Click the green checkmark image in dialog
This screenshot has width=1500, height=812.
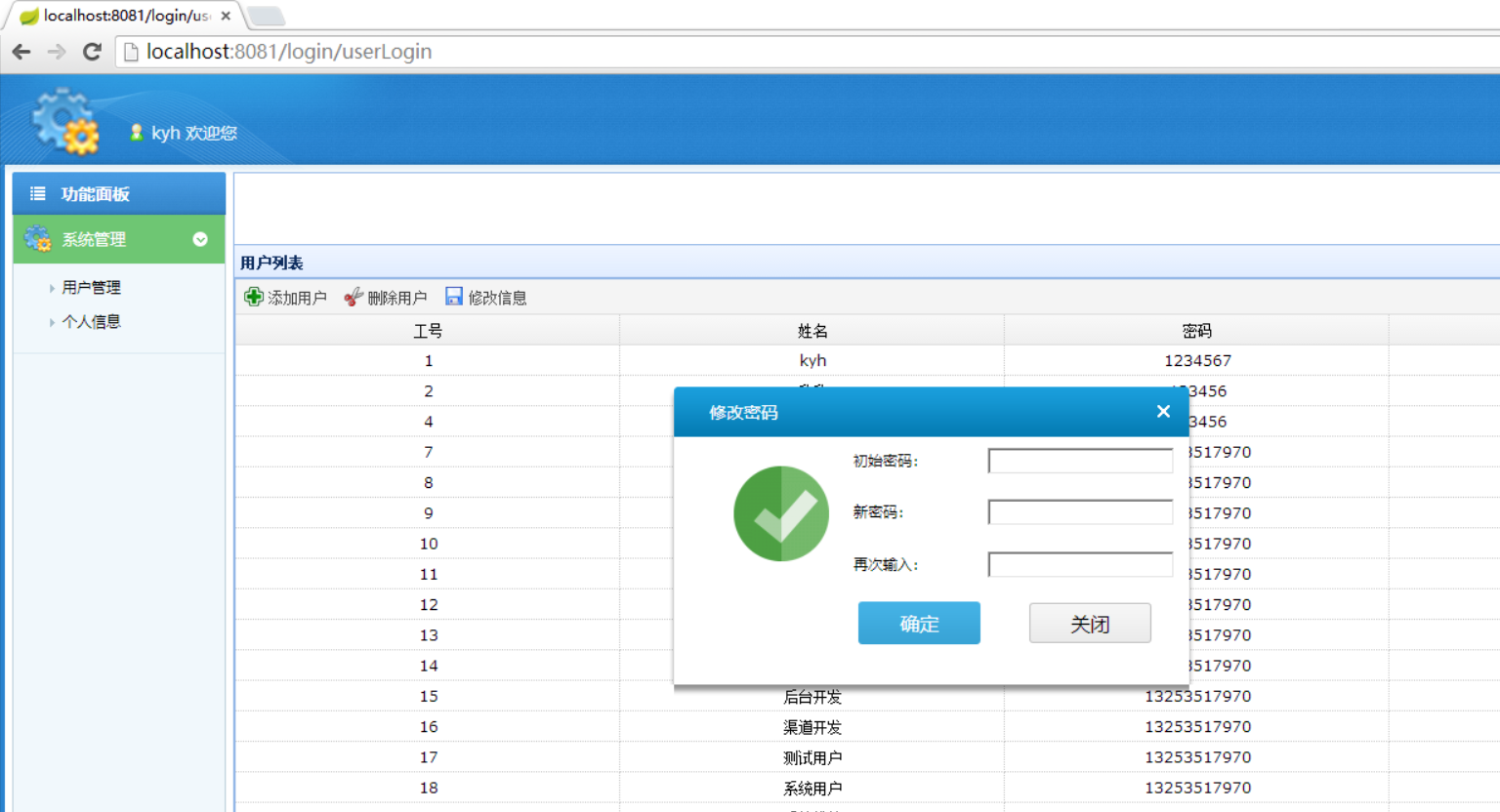click(x=781, y=513)
